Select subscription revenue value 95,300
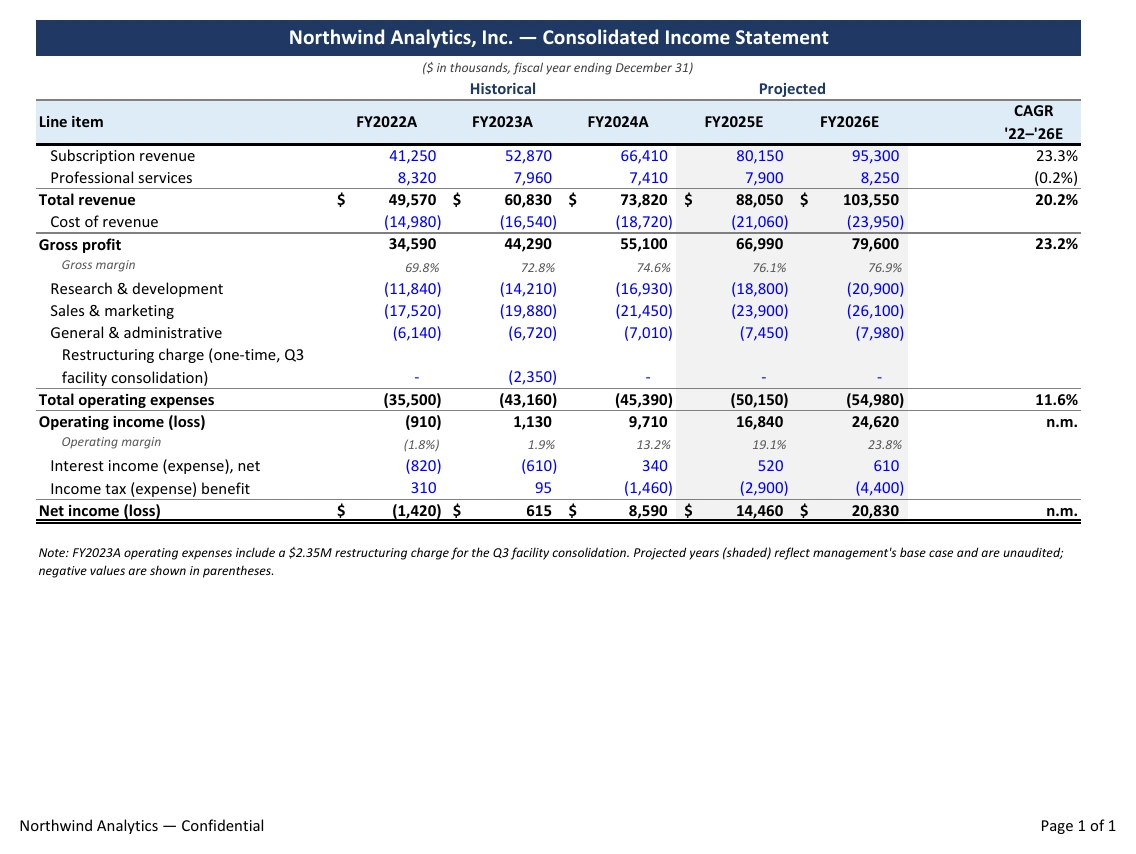Viewport: 1136px width, 854px height. (x=875, y=156)
